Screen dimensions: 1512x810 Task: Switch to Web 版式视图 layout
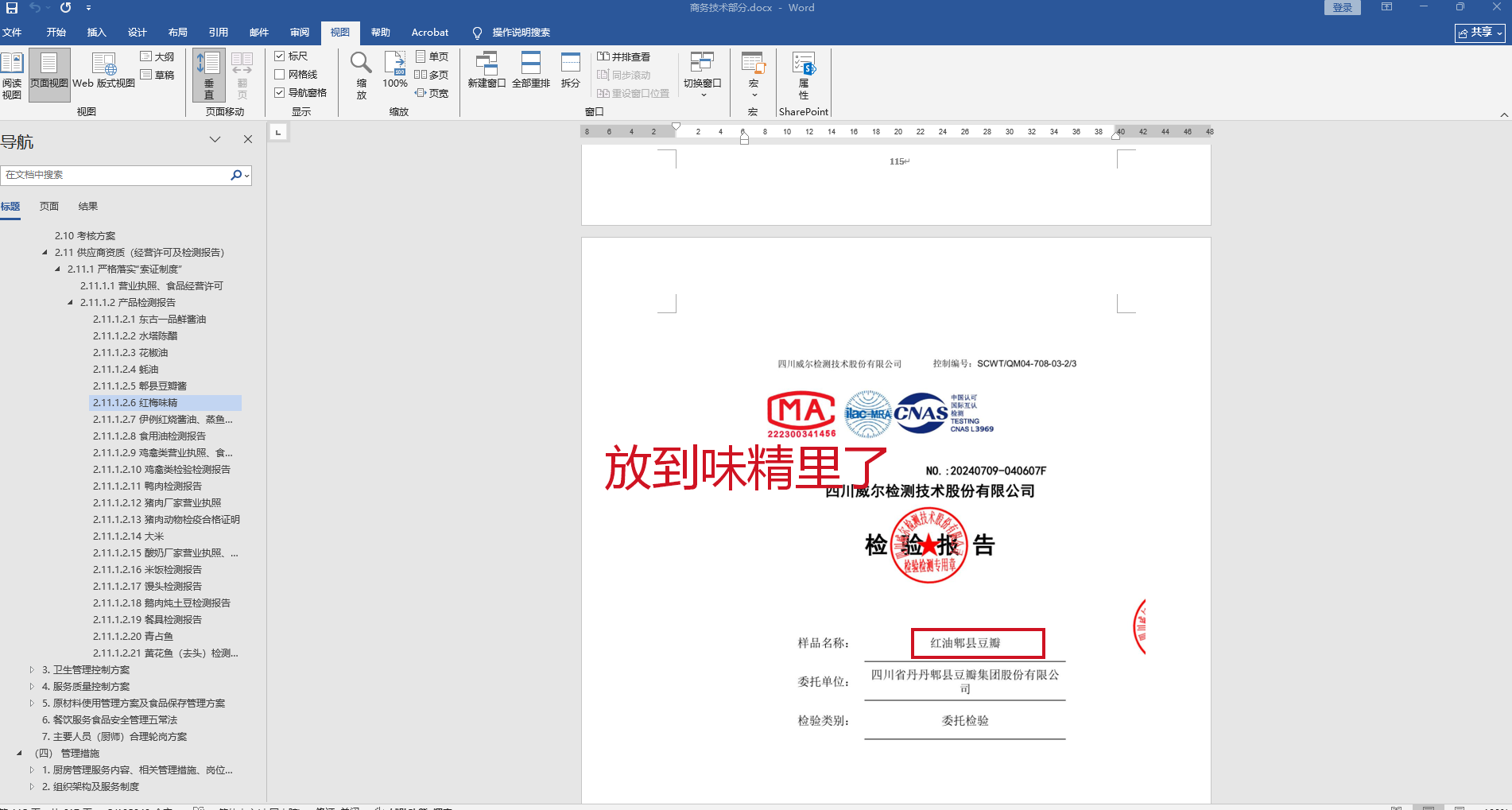pos(103,72)
